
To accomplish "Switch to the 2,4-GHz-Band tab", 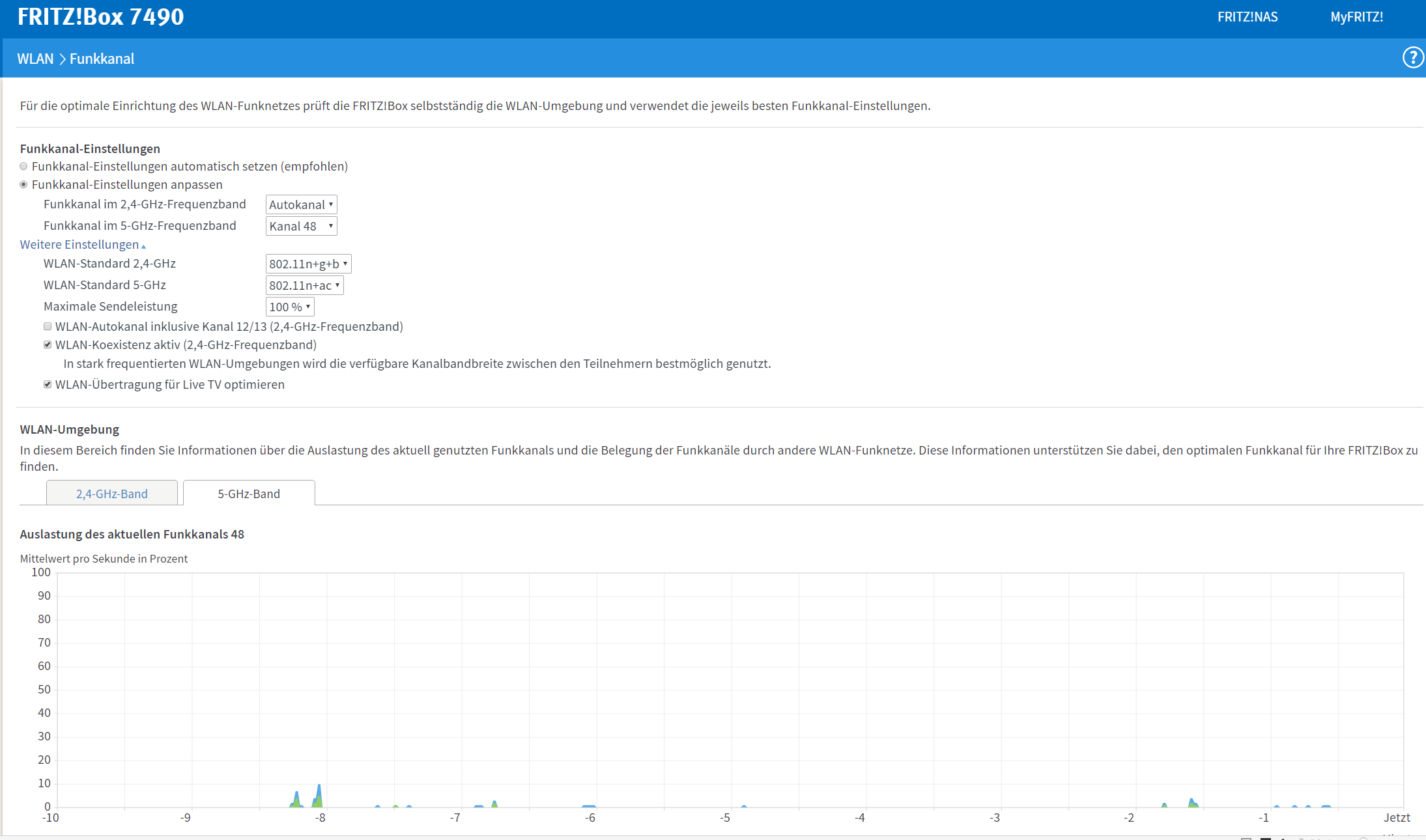I will click(x=112, y=494).
